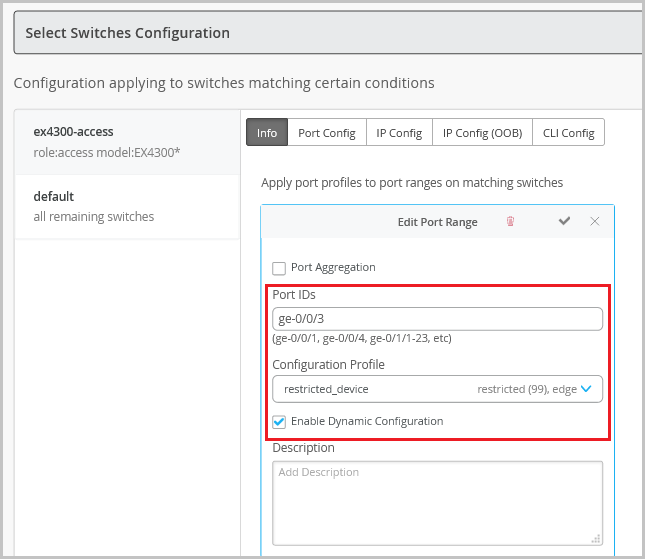This screenshot has height=559, width=645.
Task: Close the Edit Port Range panel
Action: tap(595, 221)
